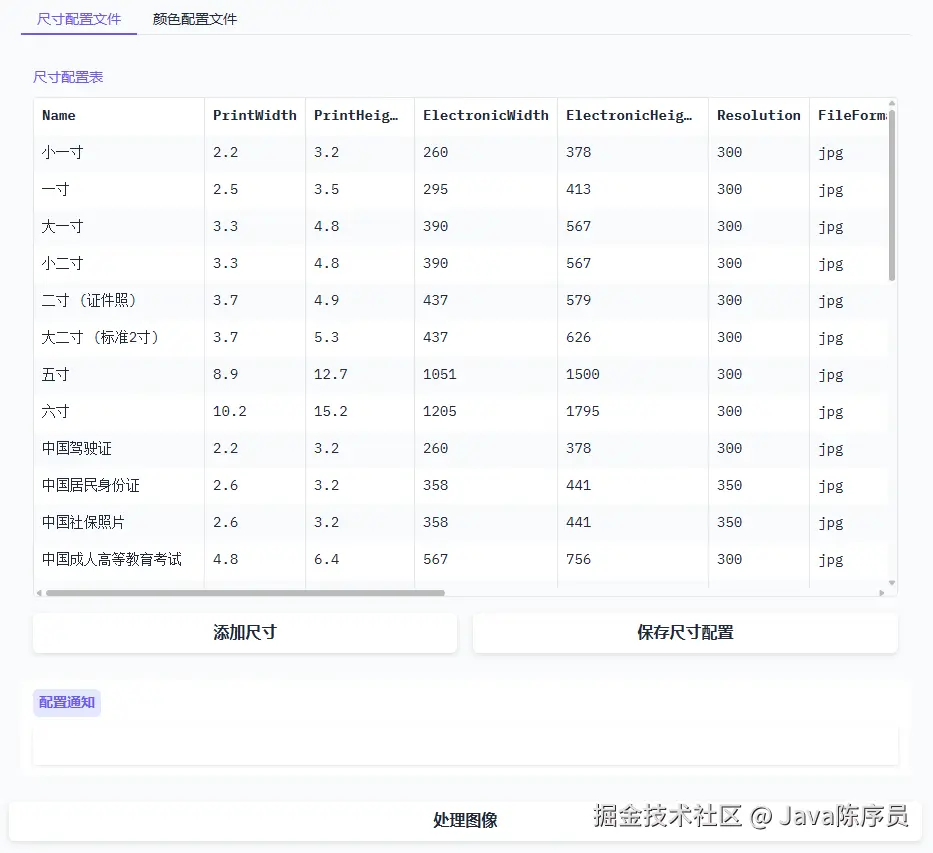Click the 350 resolution in 中国居民身份证 row
This screenshot has width=933, height=853.
(759, 485)
